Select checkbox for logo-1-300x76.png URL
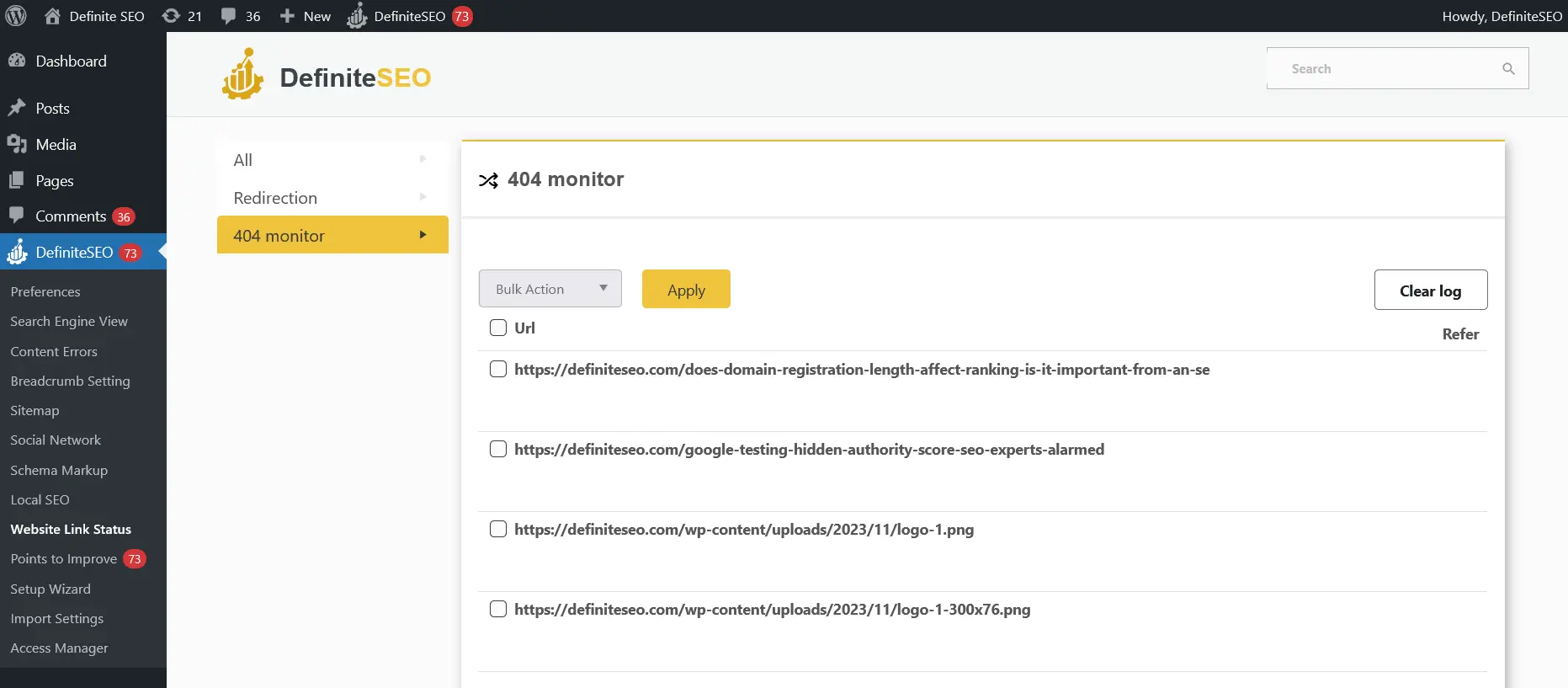1568x688 pixels. click(498, 609)
